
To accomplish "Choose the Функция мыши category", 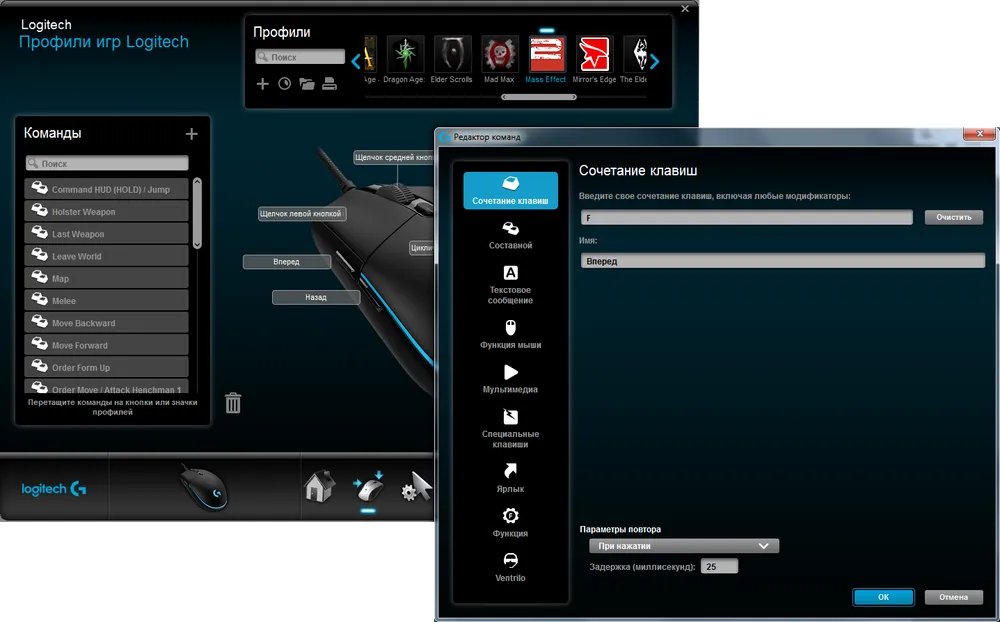I will point(510,333).
